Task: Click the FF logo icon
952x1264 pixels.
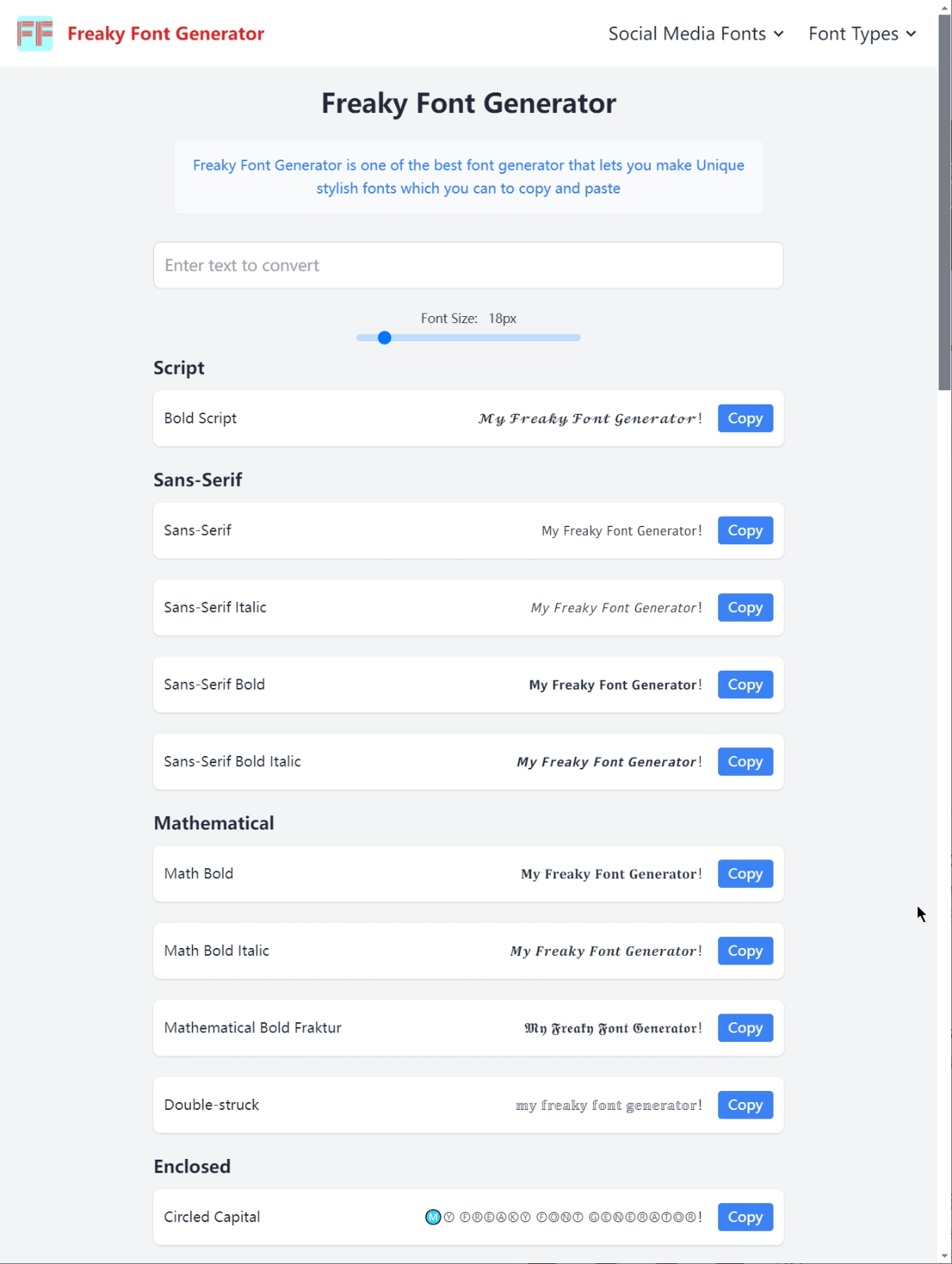Action: (x=35, y=34)
